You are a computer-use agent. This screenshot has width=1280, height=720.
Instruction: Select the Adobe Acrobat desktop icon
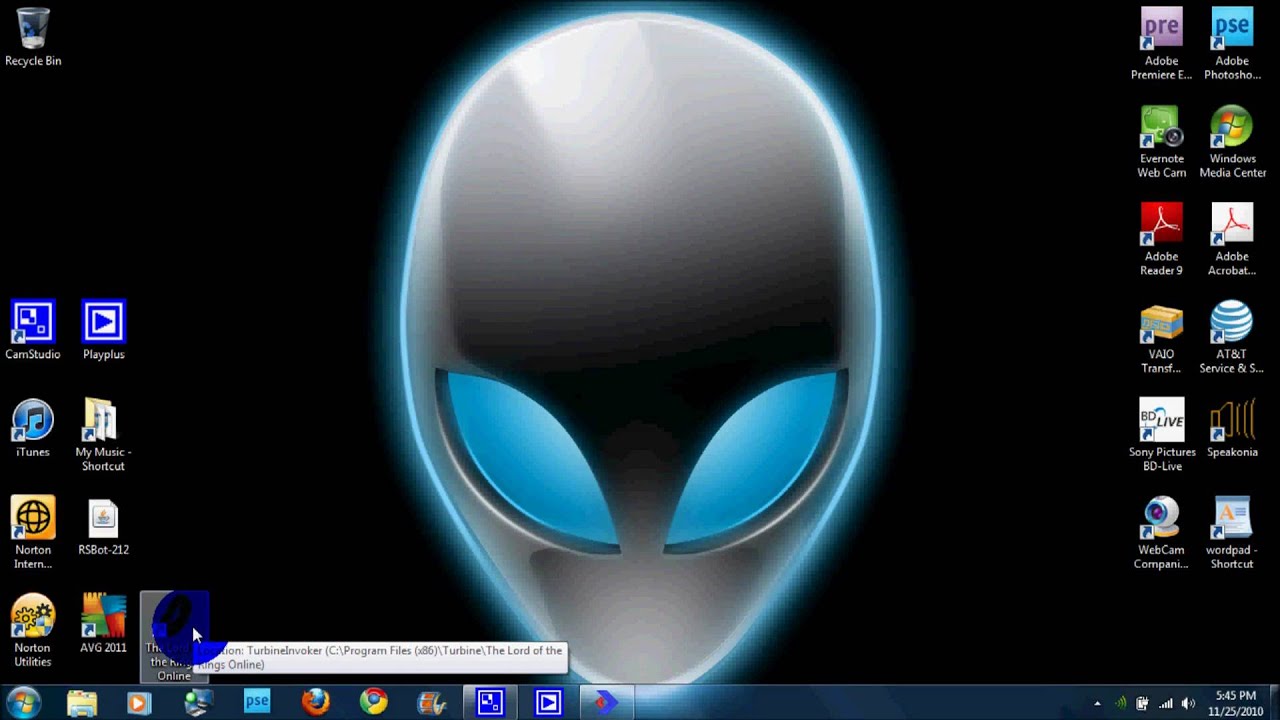(1232, 240)
